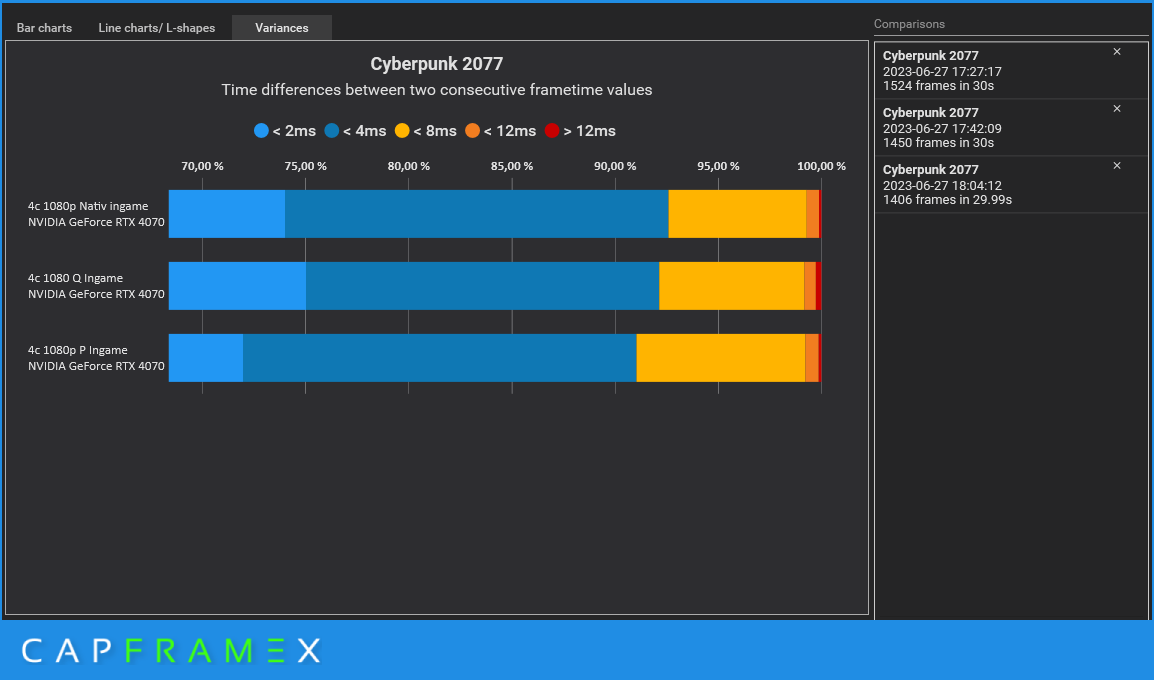
Task: Toggle the > 12ms legend entry
Action: click(x=580, y=131)
